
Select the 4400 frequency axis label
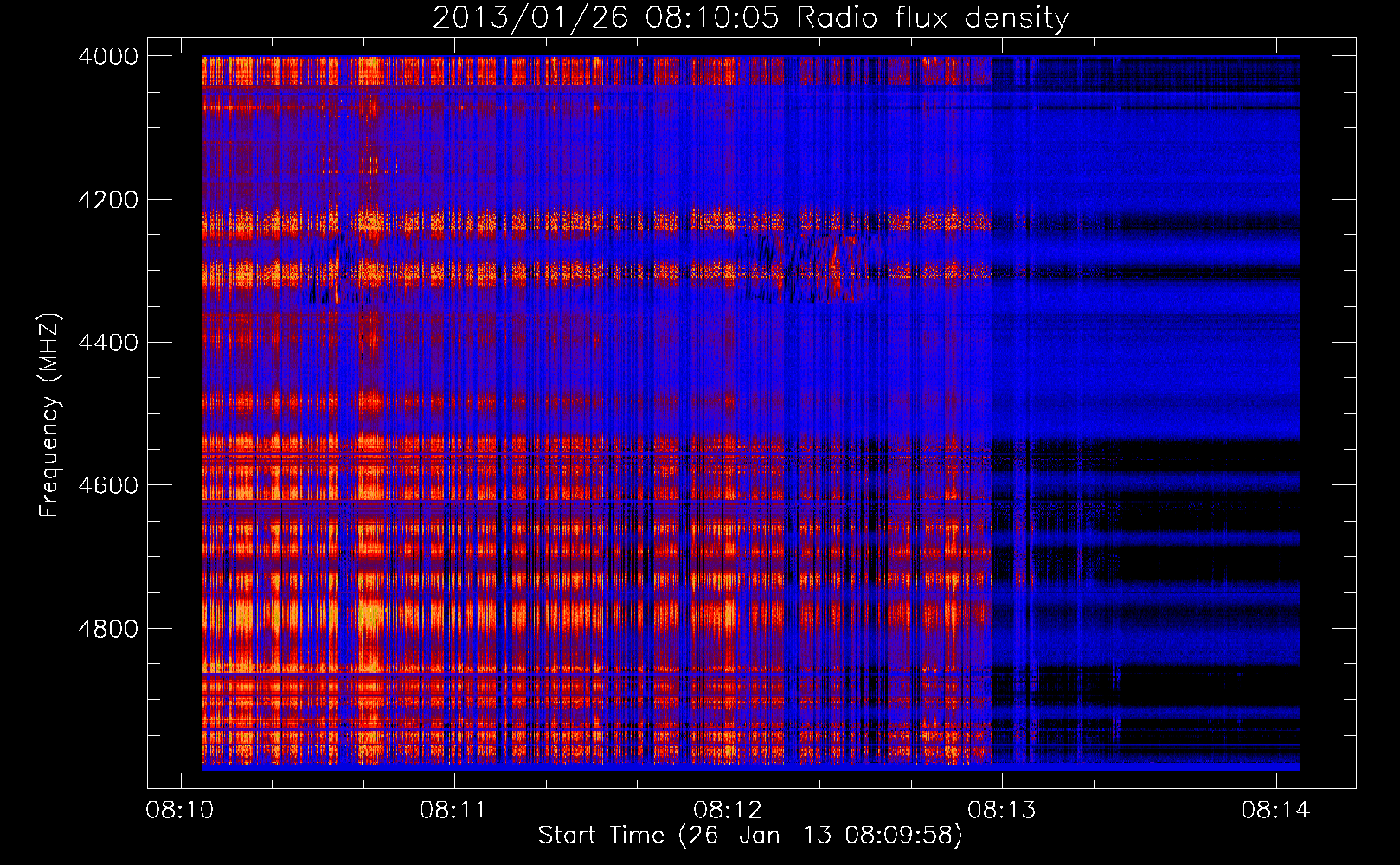(108, 343)
